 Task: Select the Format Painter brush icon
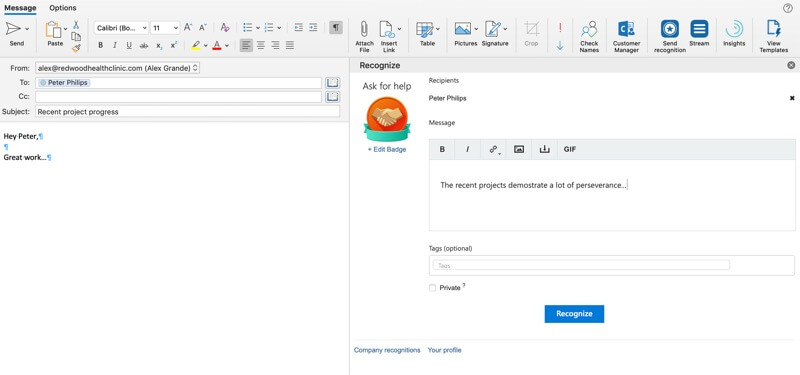(x=76, y=48)
